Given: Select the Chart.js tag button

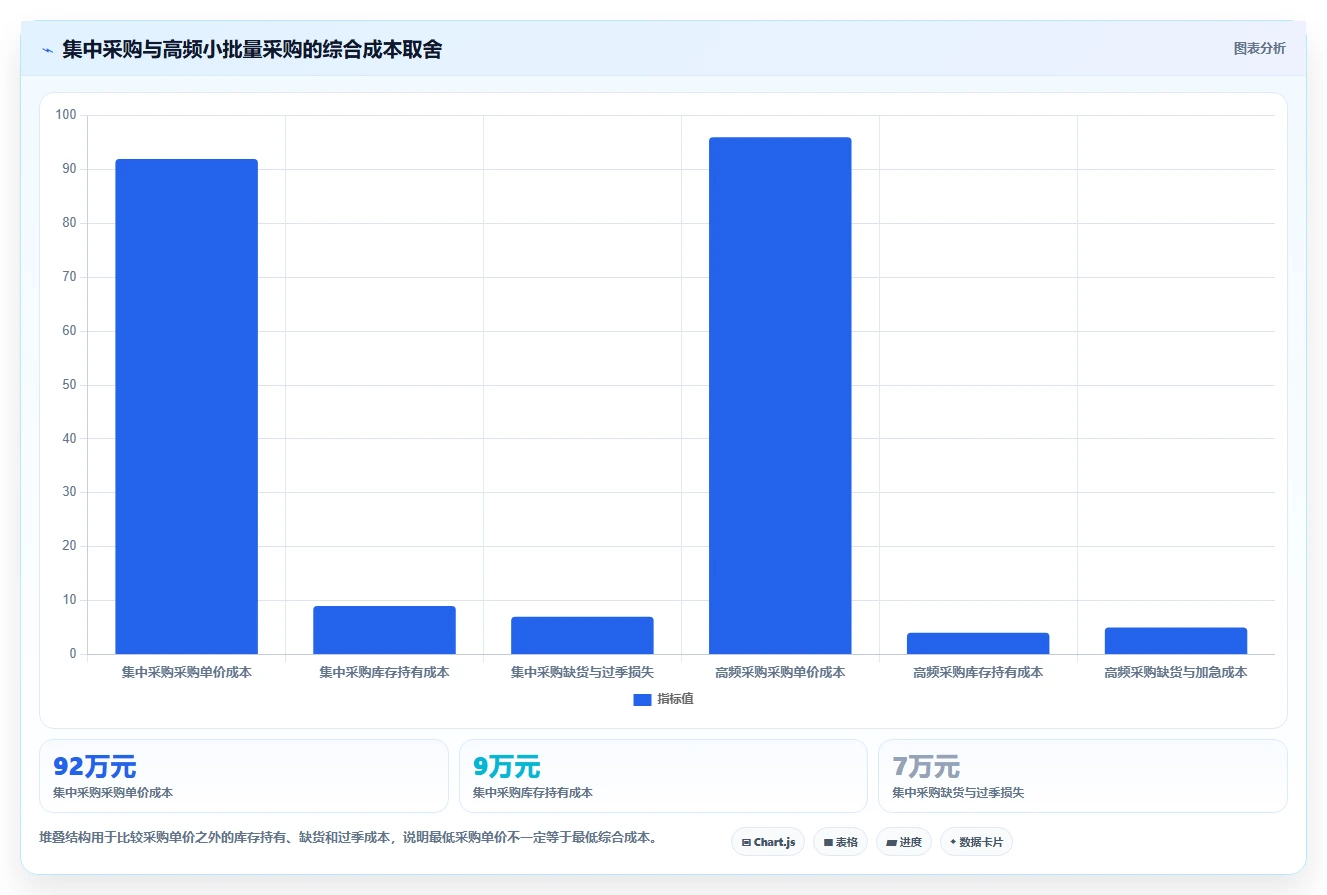Looking at the screenshot, I should coord(768,842).
